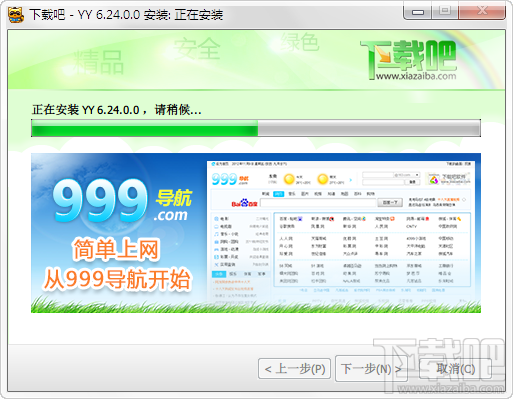
Task: Click the installer mascot icon in title bar
Action: (15, 14)
